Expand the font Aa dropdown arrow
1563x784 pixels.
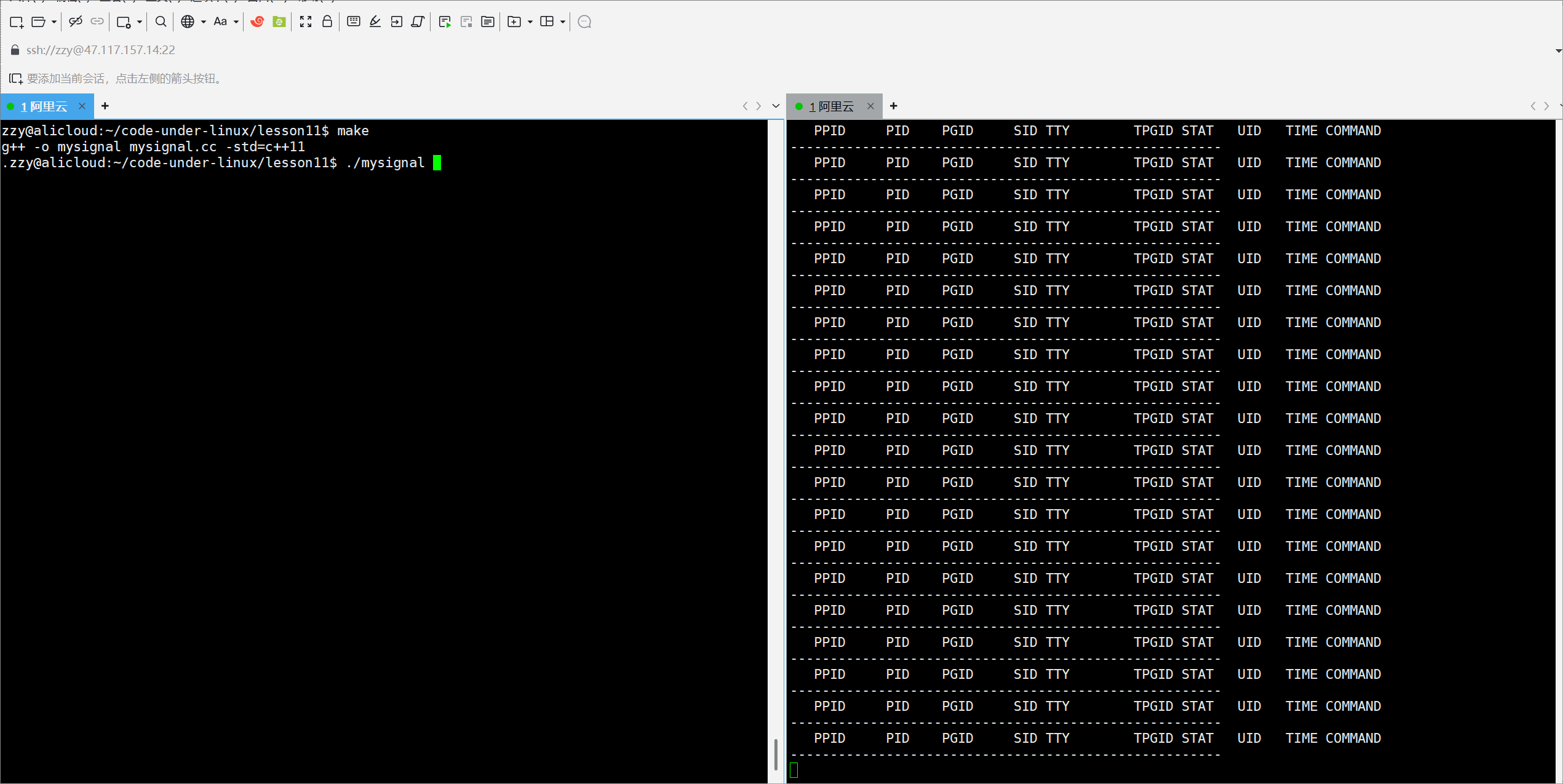click(236, 22)
